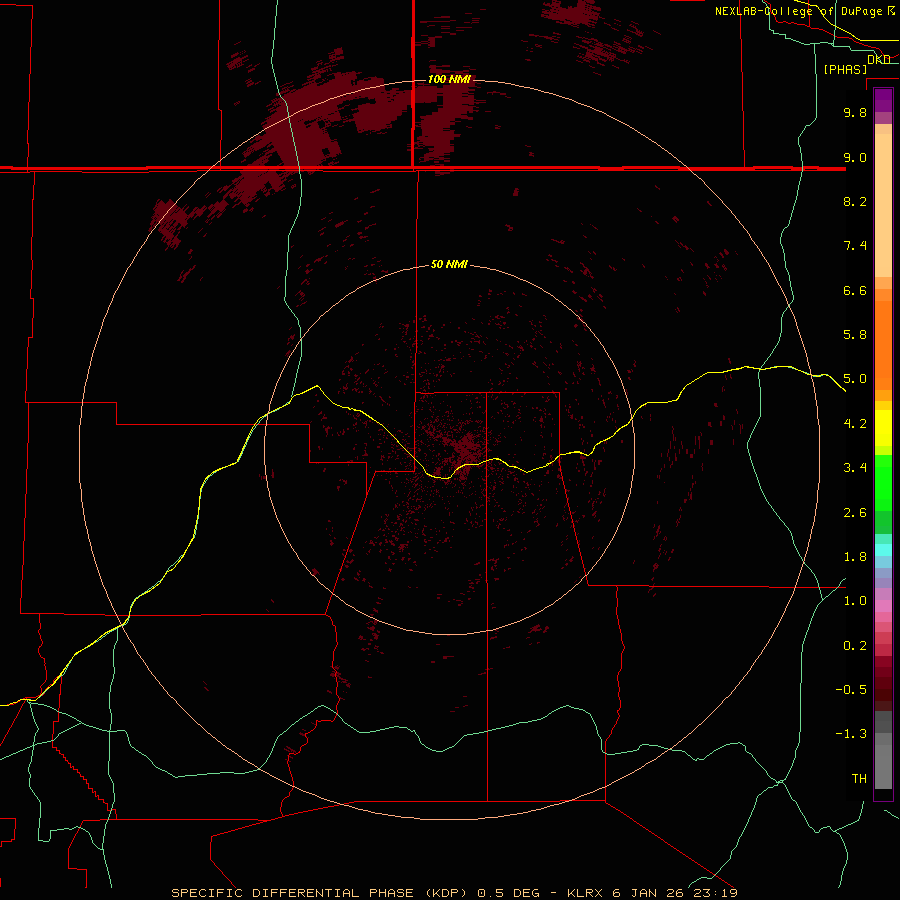Click the 100 NMI range ring label
900x900 pixels.
[449, 79]
